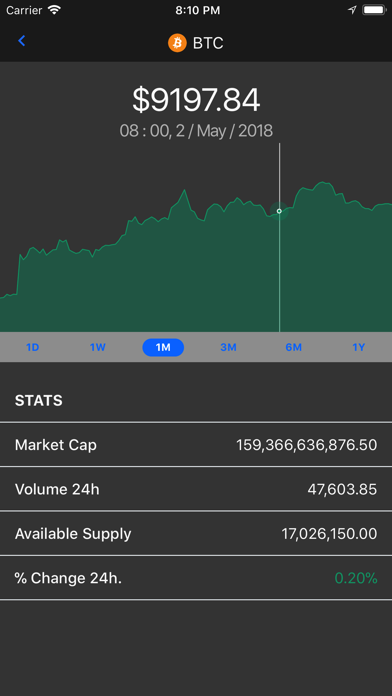
Task: Tap the Market Cap label
Action: (55, 444)
